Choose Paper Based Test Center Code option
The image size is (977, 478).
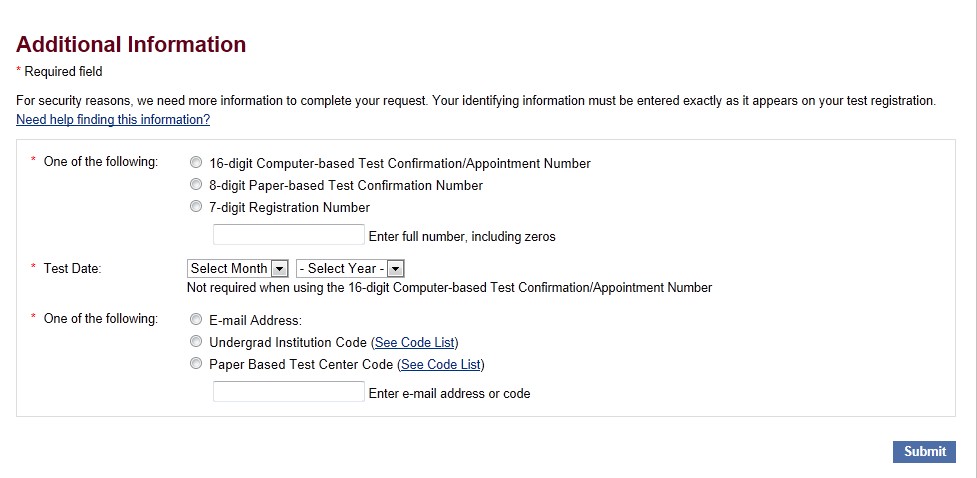196,364
